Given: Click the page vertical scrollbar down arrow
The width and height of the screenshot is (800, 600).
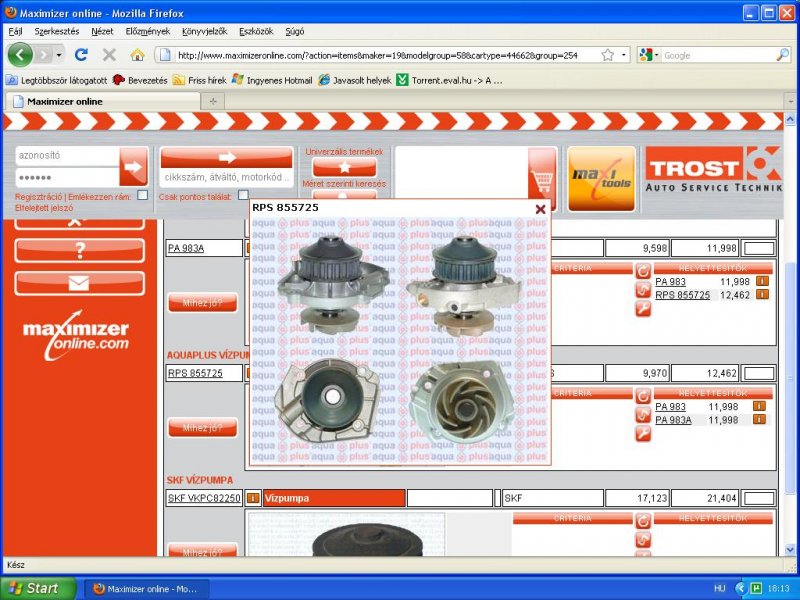Looking at the screenshot, I should click(790, 549).
